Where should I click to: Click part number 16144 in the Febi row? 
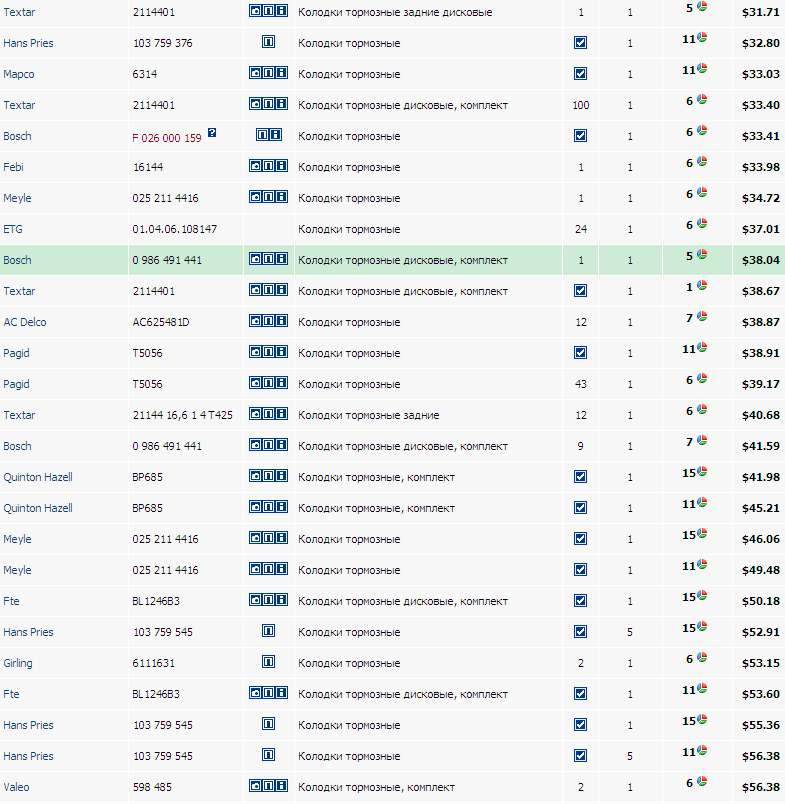point(148,167)
